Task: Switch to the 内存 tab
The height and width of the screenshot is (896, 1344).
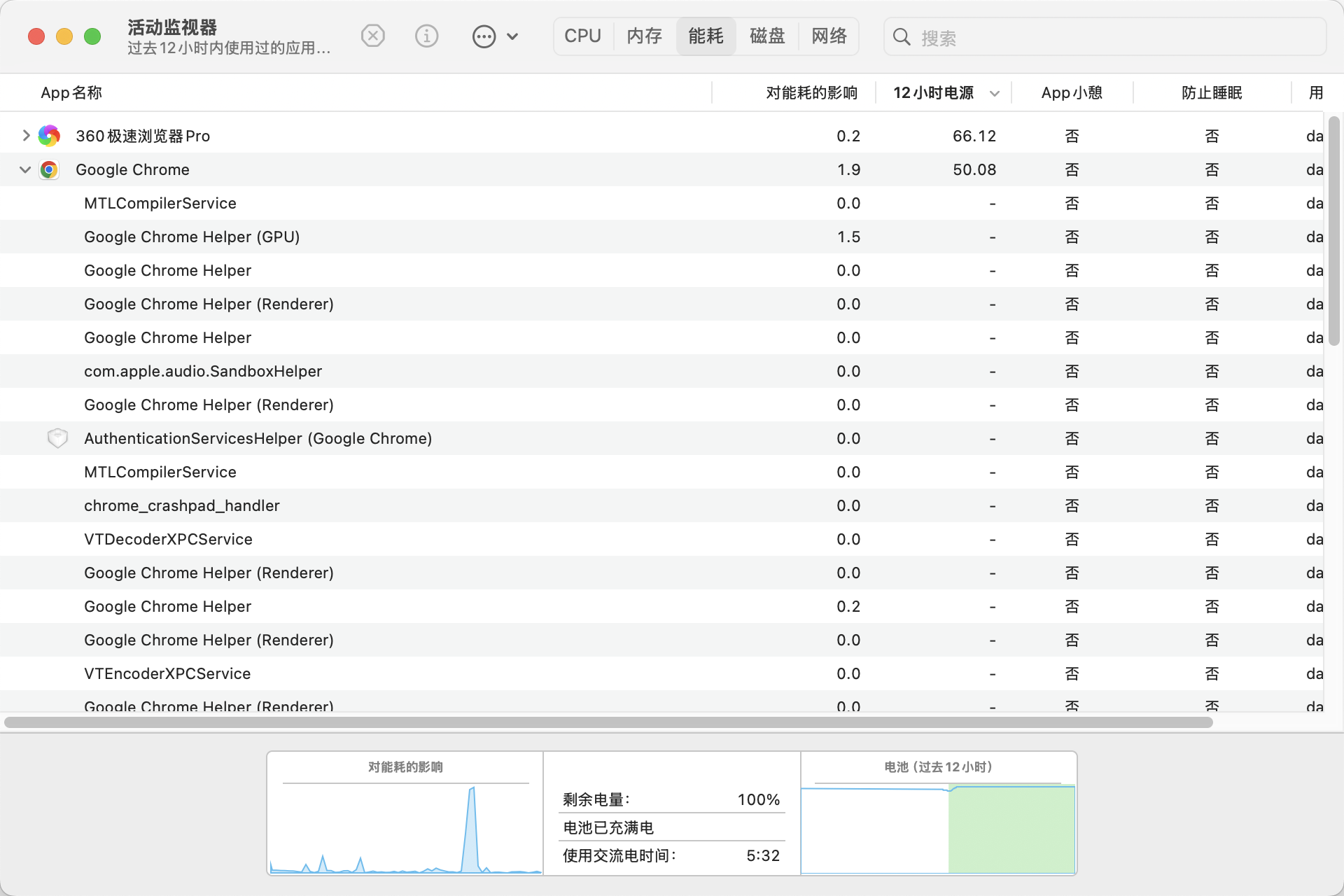Action: click(x=645, y=36)
